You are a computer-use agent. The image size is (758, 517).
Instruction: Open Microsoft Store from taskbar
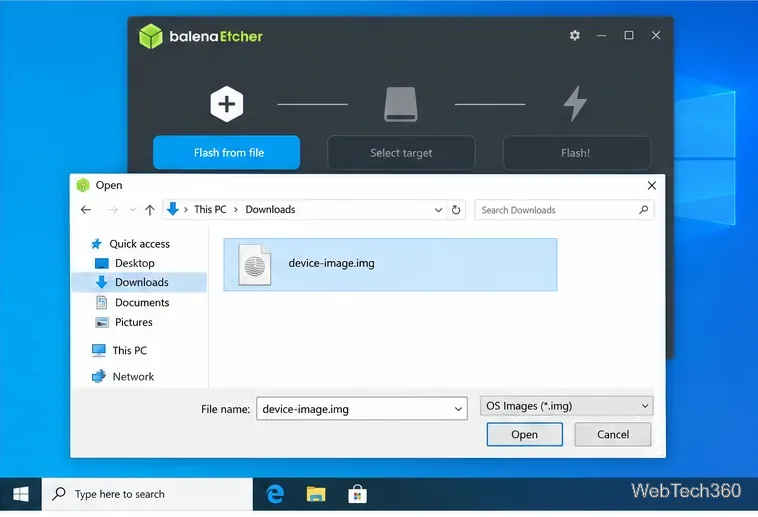click(357, 494)
